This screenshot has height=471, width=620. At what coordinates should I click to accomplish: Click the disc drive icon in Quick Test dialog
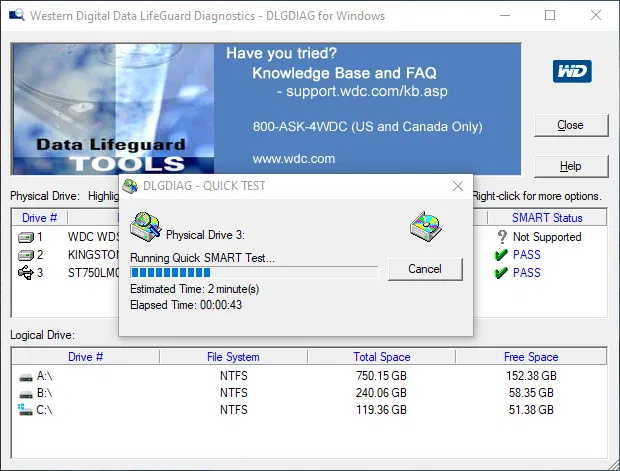pos(425,227)
